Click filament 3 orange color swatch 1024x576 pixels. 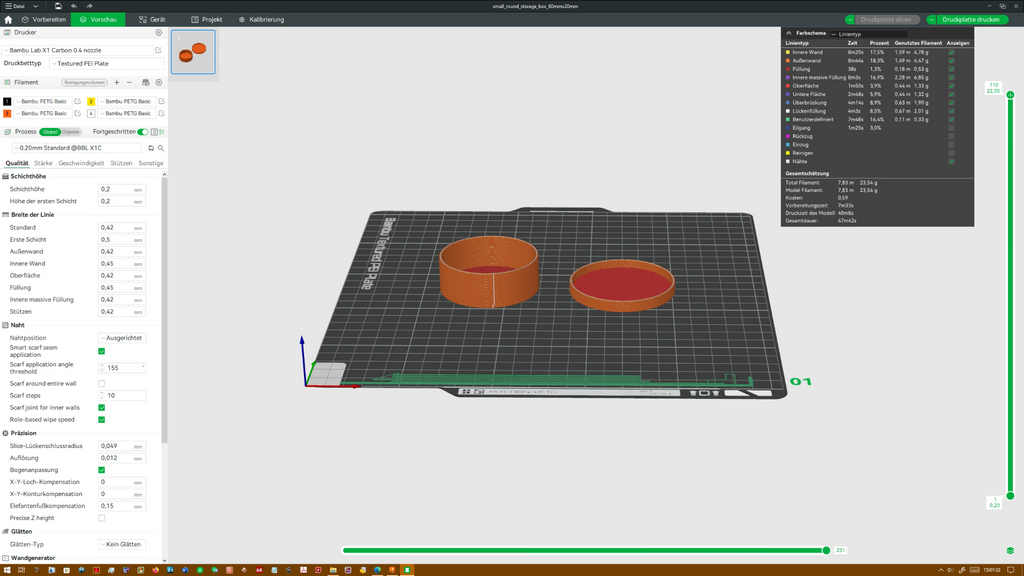tap(7, 113)
